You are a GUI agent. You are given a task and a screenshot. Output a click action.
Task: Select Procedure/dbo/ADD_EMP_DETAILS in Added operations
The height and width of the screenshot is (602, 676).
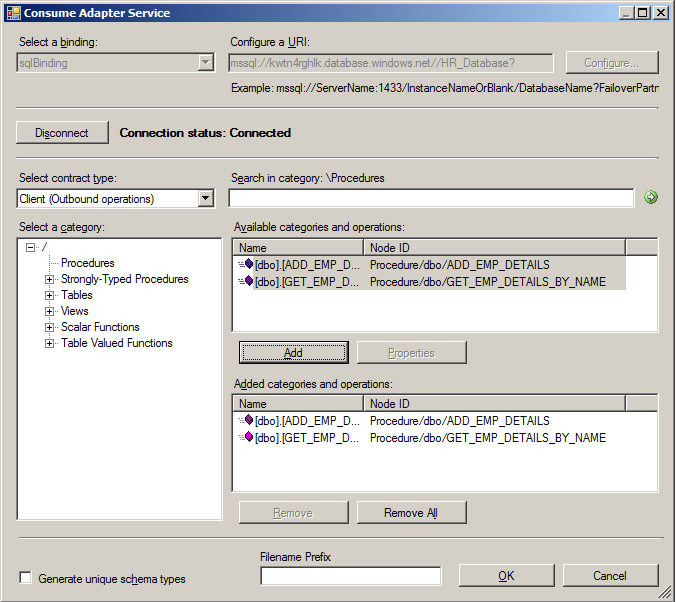click(x=460, y=420)
